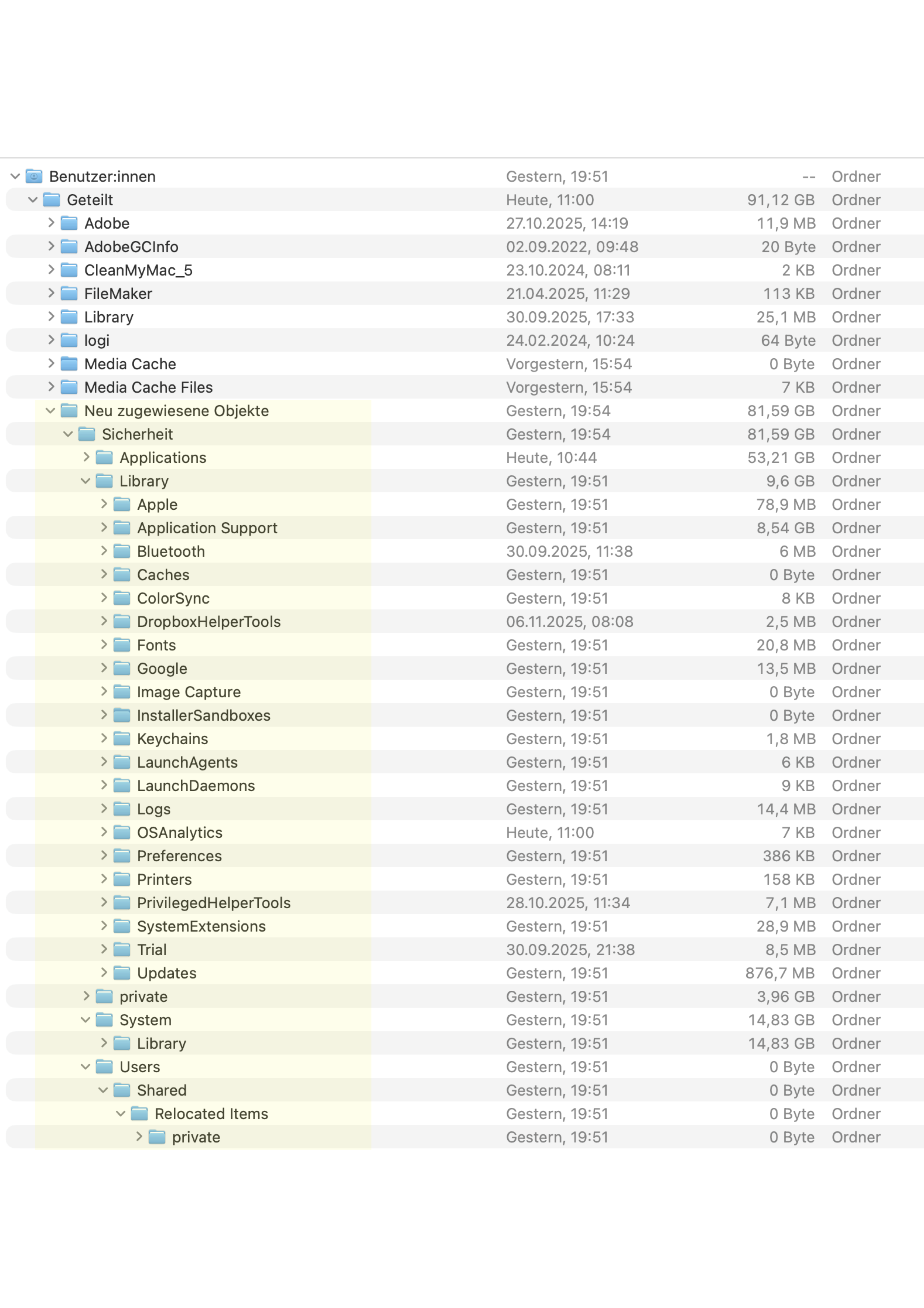This screenshot has height=1308, width=924.
Task: Click the Geteilt folder icon
Action: point(52,200)
